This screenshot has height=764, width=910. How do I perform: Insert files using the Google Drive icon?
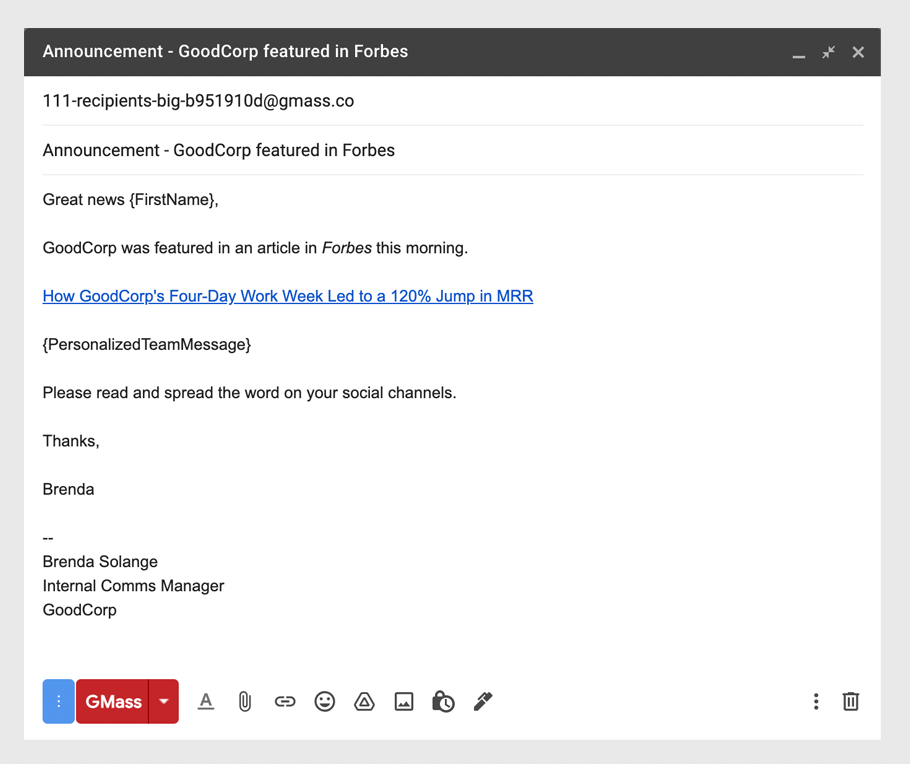(x=364, y=701)
